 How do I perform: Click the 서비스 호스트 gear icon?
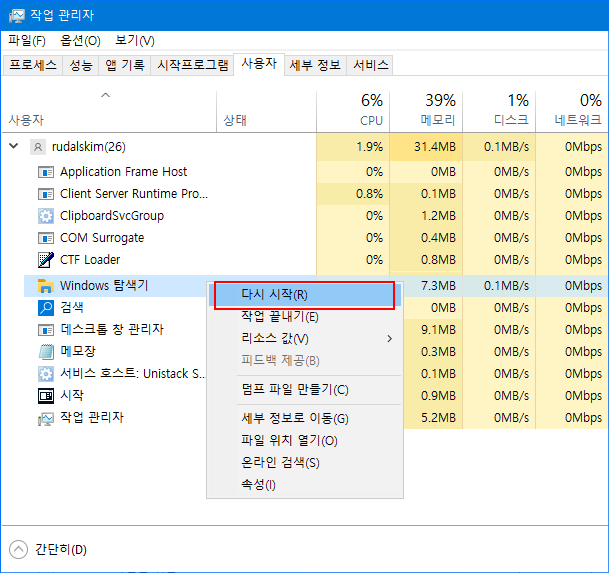46,374
